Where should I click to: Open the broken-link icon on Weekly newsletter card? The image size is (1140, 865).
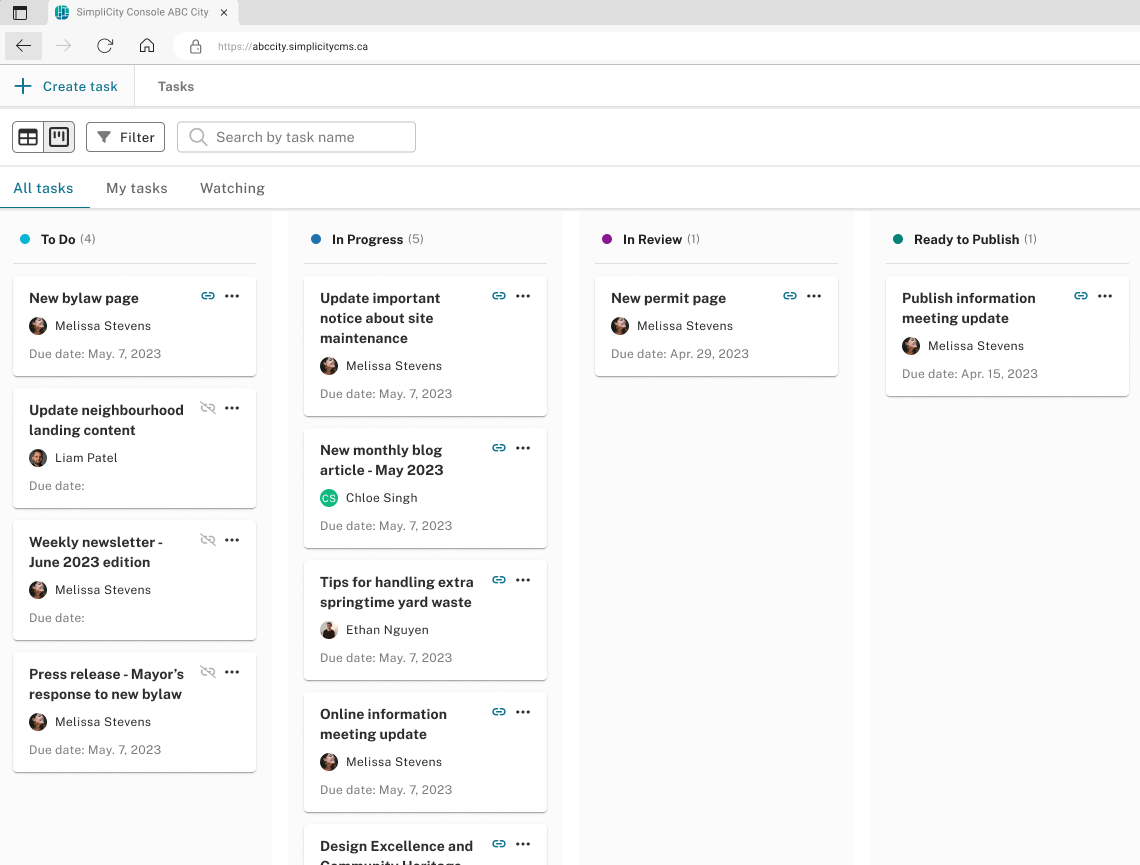coord(208,539)
